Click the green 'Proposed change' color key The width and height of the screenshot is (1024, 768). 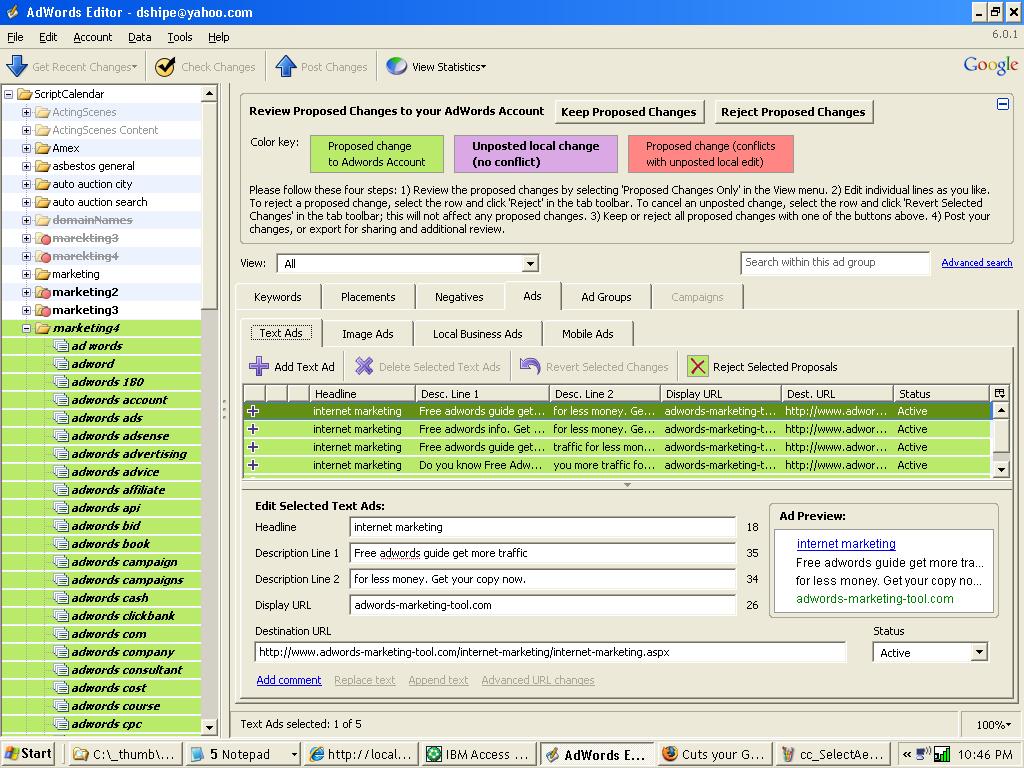377,153
